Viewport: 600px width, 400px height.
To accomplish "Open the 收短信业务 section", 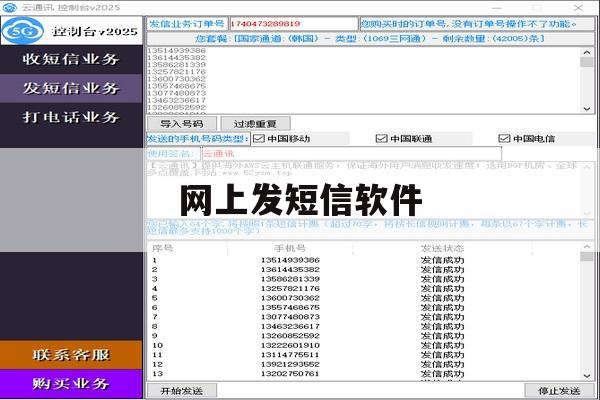I will coord(71,59).
